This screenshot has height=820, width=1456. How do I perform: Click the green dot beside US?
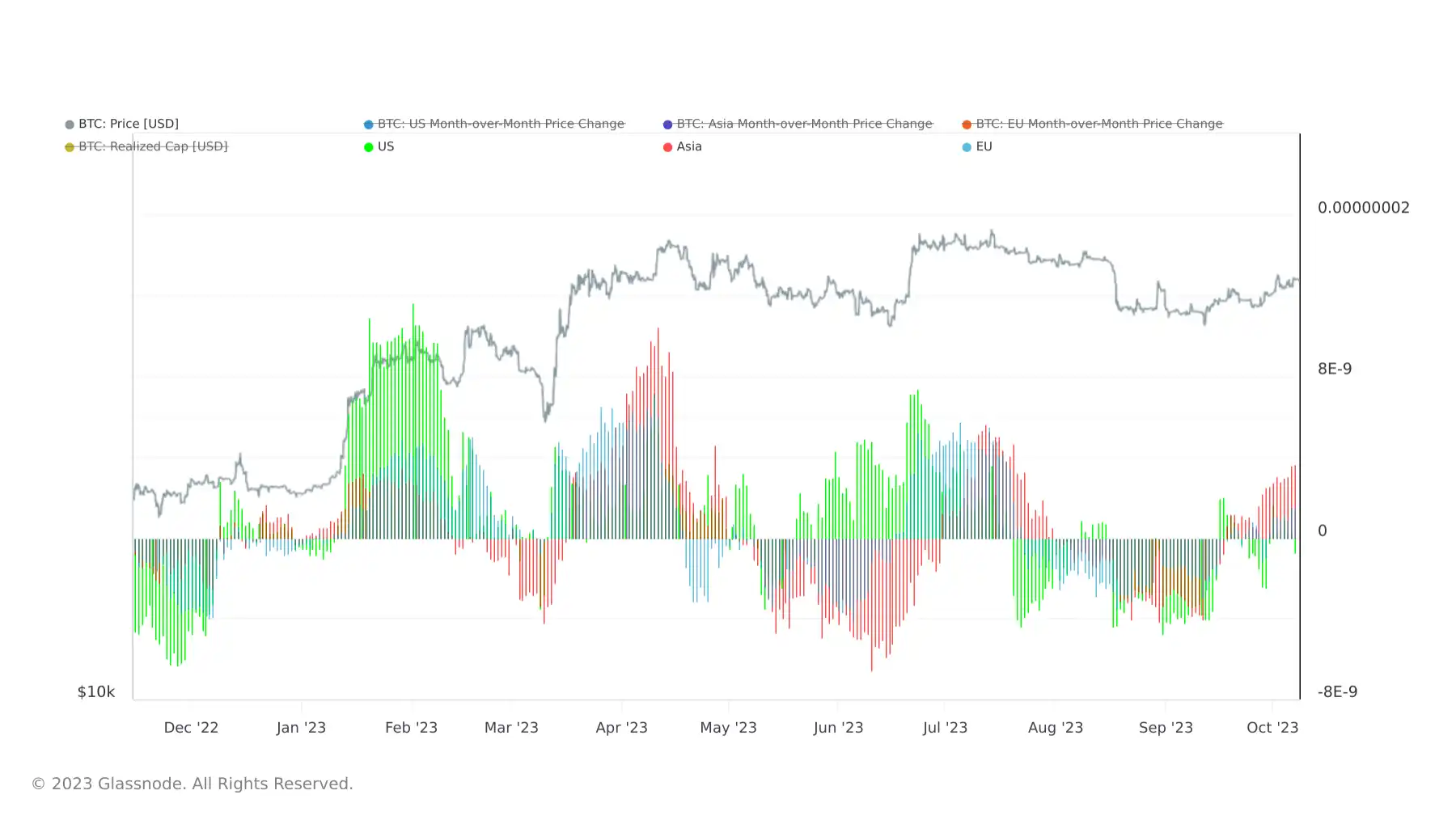[x=369, y=147]
